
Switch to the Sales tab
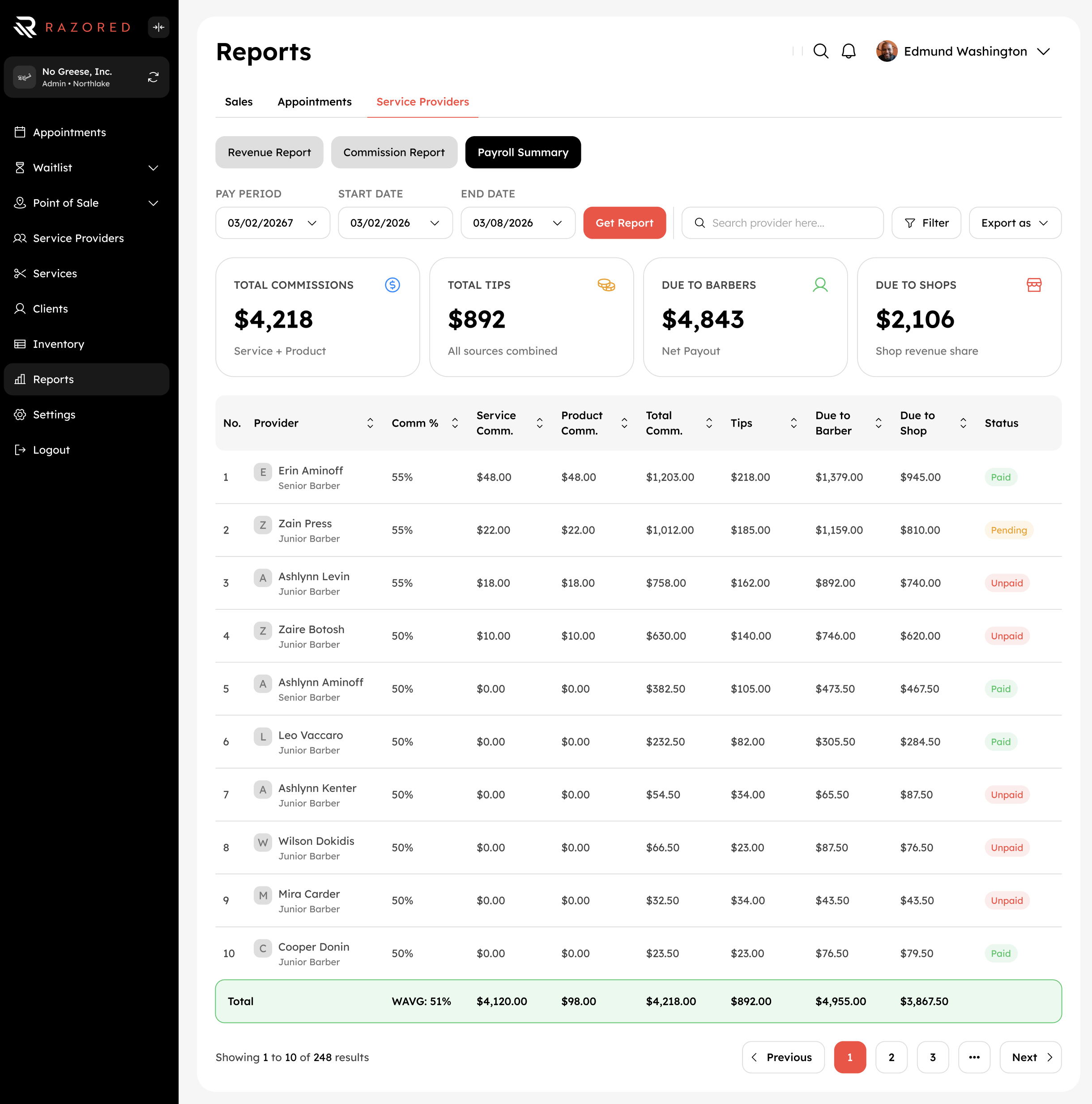[x=239, y=102]
